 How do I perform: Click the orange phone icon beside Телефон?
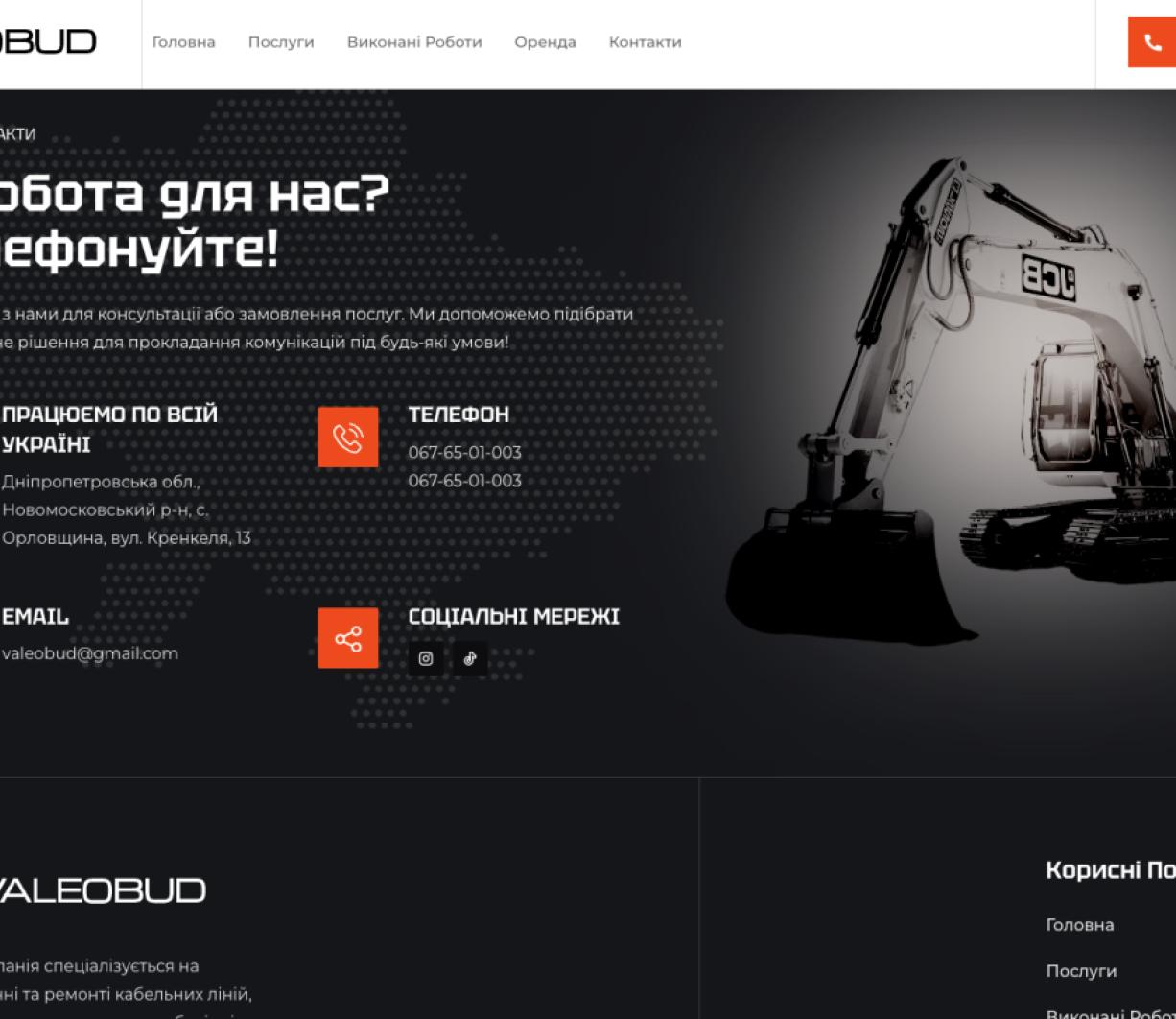pyautogui.click(x=348, y=438)
